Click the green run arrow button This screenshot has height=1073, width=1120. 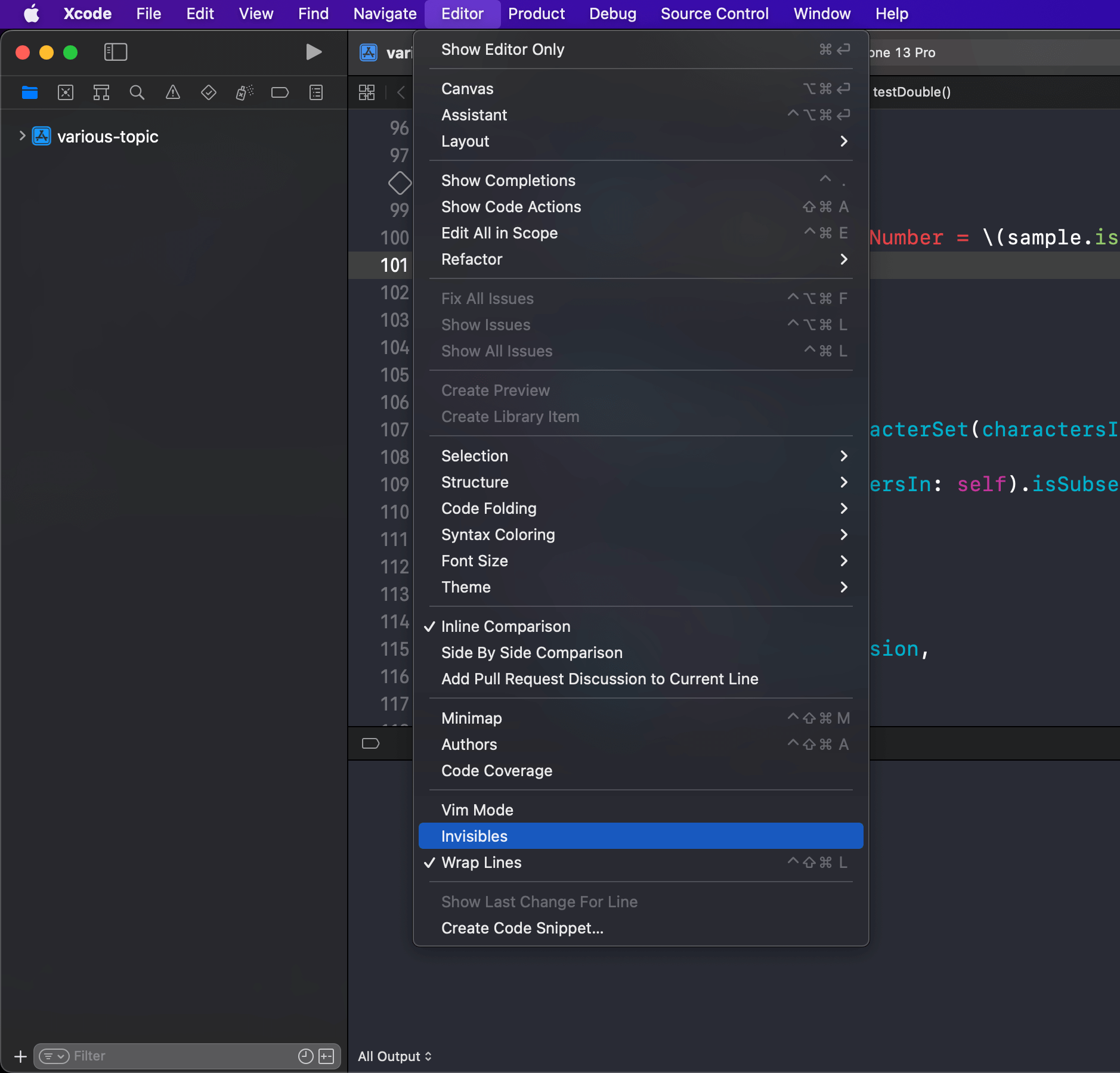pyautogui.click(x=313, y=52)
